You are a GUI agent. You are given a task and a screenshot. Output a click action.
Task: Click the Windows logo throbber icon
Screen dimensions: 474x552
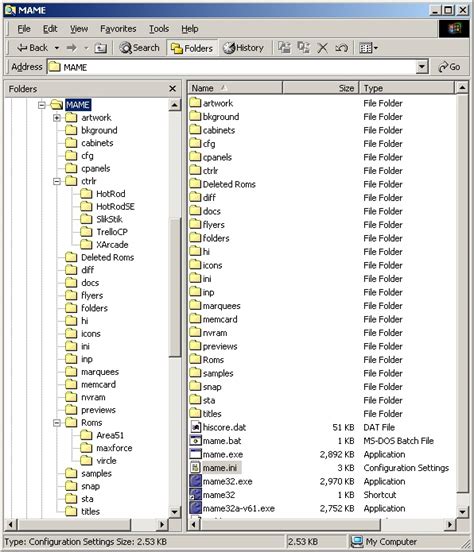454,29
